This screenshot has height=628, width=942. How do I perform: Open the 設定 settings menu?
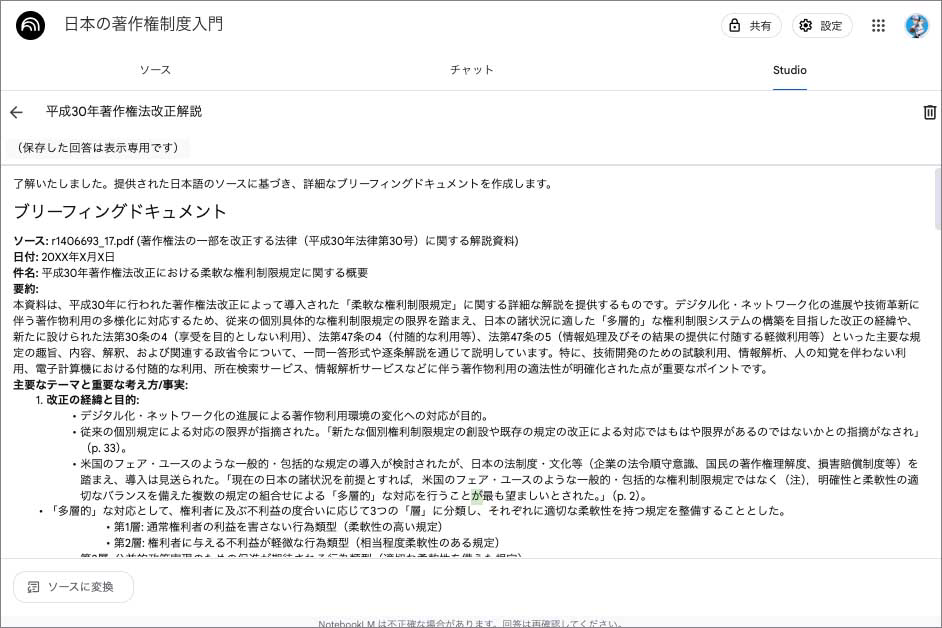pos(822,26)
